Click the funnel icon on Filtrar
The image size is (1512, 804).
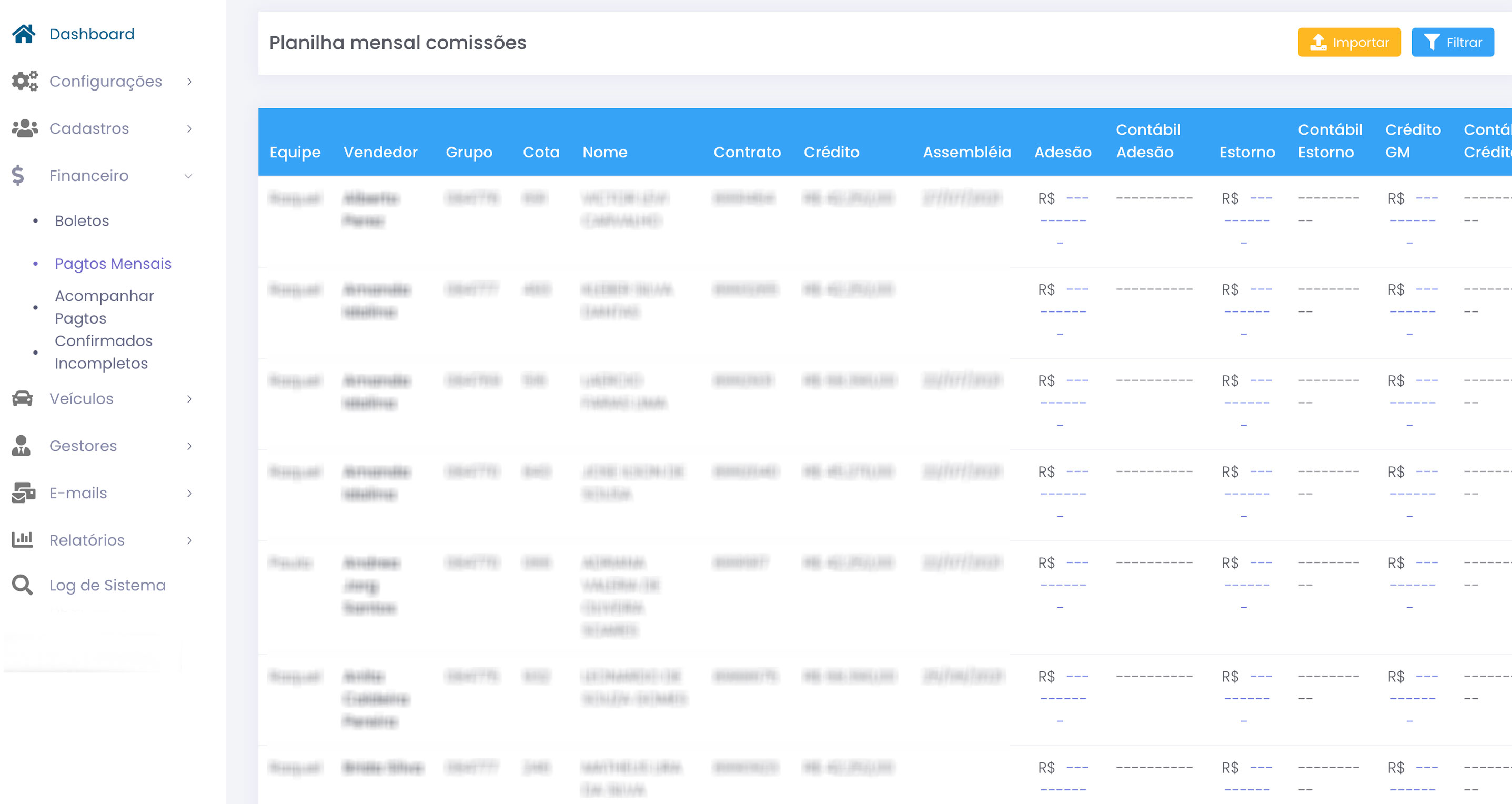click(x=1432, y=42)
